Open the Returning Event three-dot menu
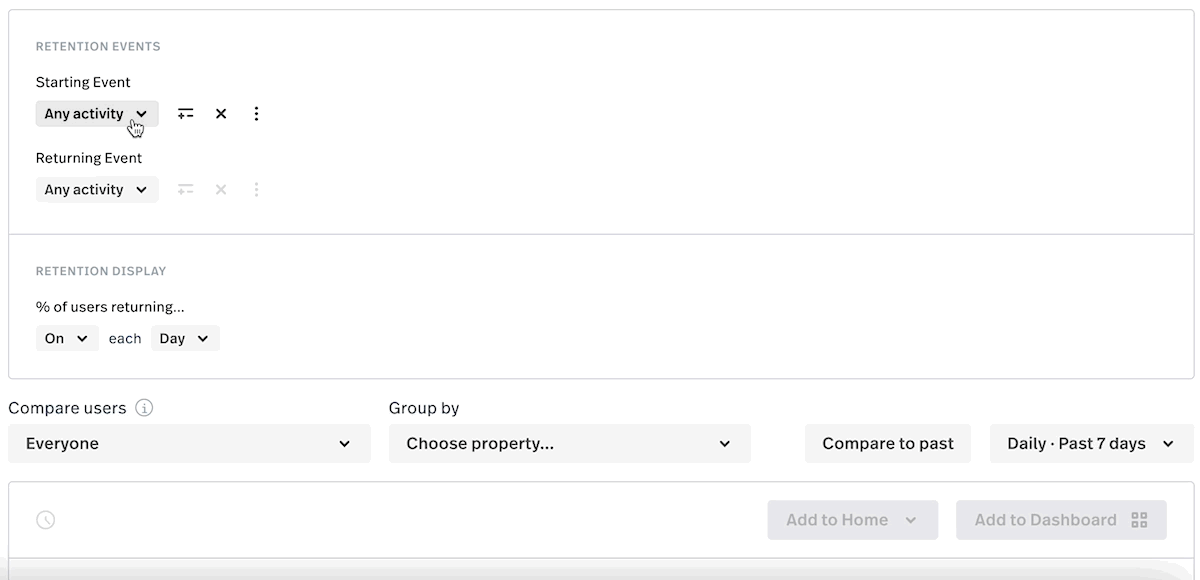 click(256, 190)
